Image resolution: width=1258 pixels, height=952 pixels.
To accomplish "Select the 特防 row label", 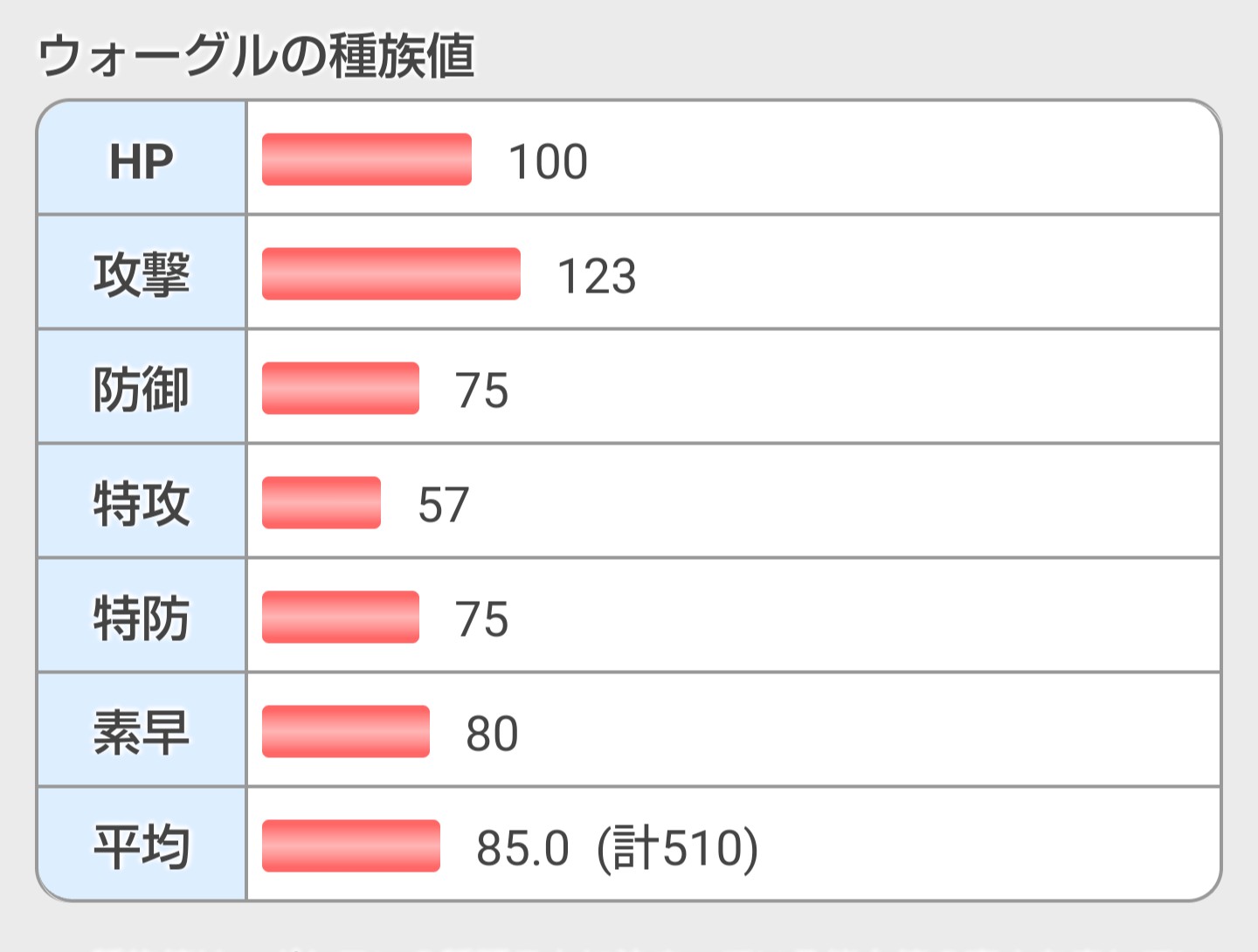I will 142,618.
